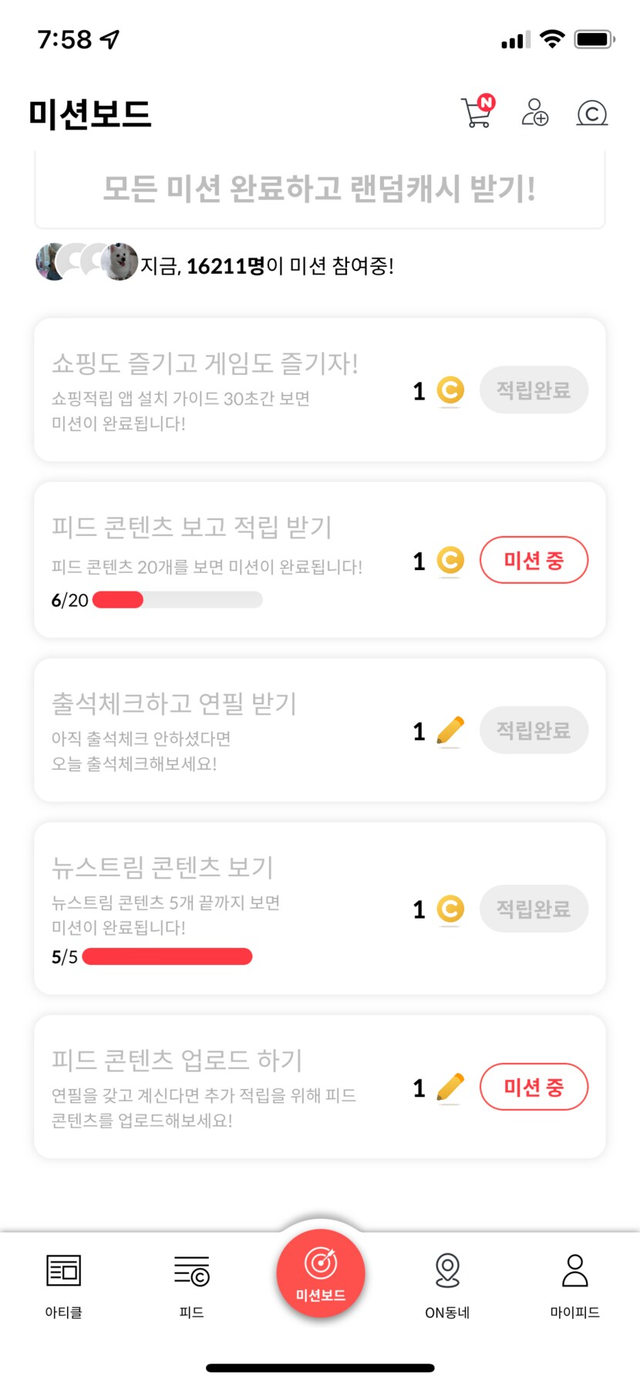Go to the ON동네 tab

coord(448,1285)
